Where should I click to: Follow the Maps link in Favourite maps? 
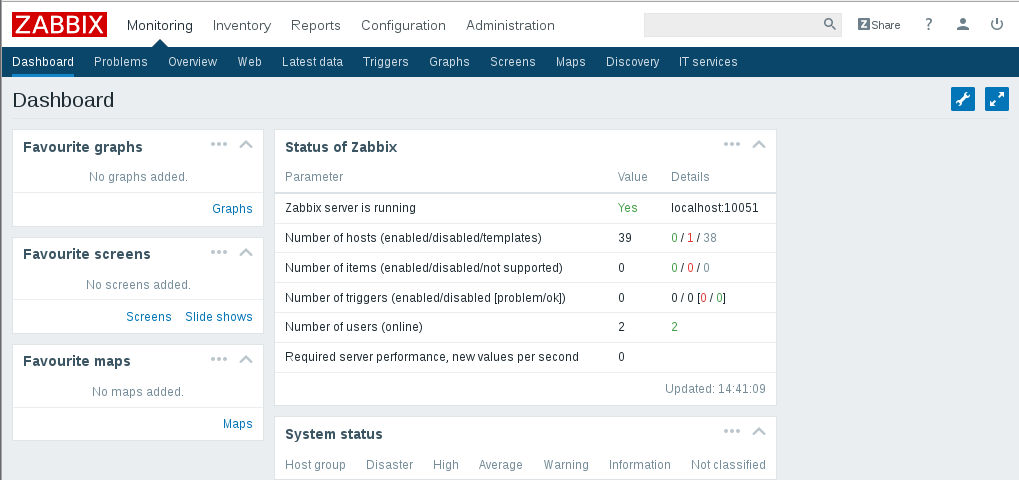click(x=238, y=423)
